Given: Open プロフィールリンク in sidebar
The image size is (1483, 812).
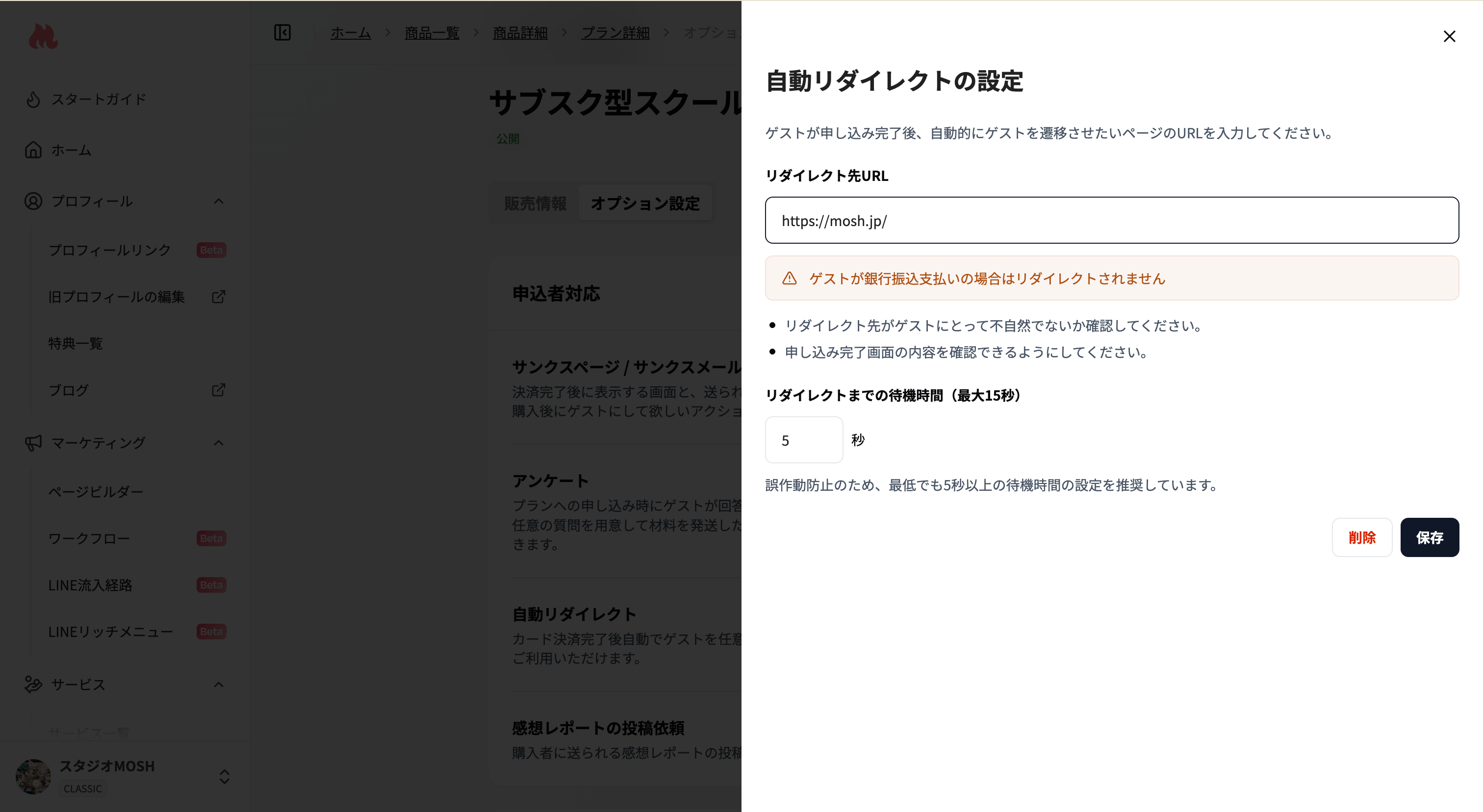Looking at the screenshot, I should pos(109,250).
